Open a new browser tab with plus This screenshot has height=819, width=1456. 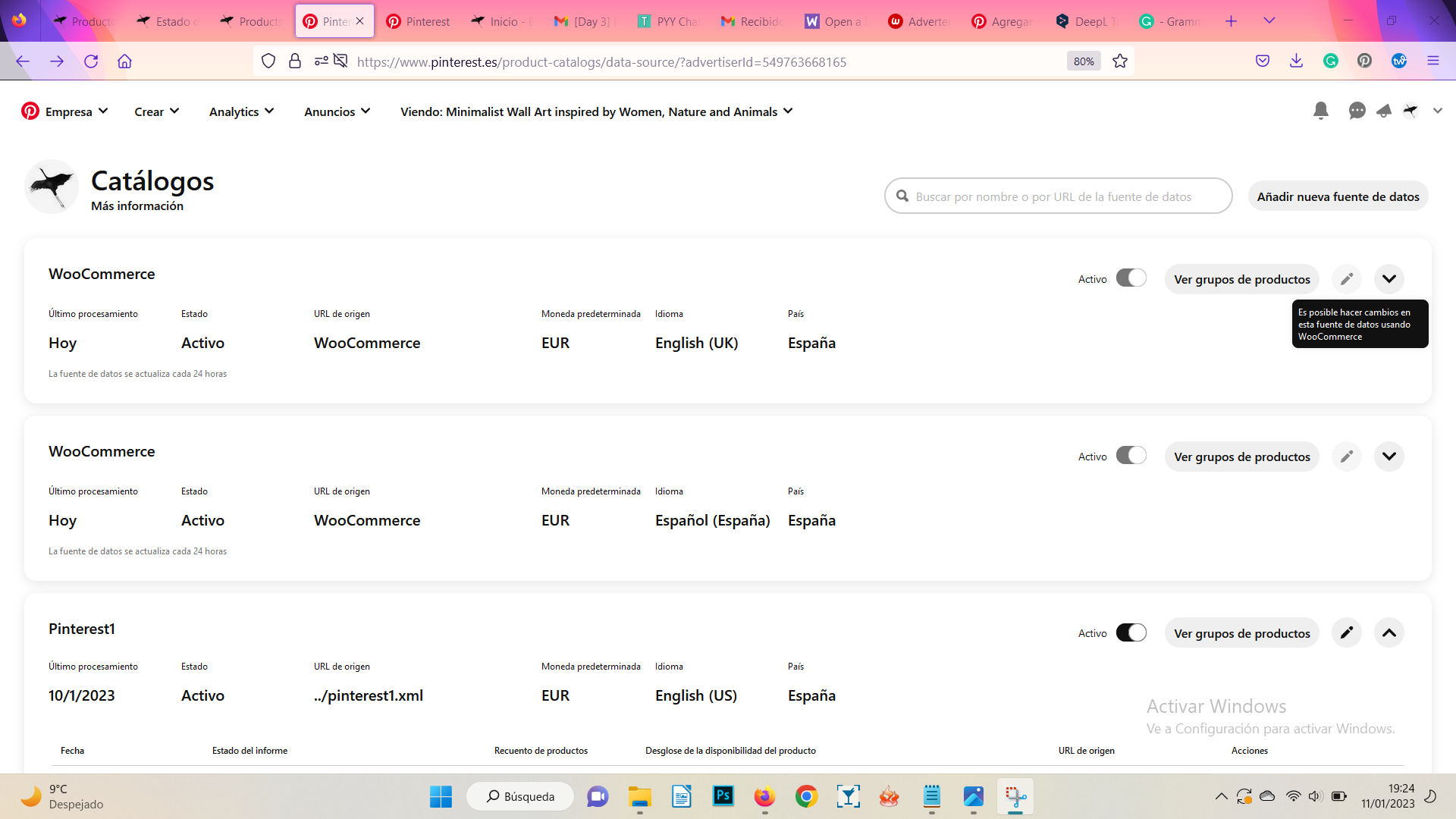point(1231,21)
